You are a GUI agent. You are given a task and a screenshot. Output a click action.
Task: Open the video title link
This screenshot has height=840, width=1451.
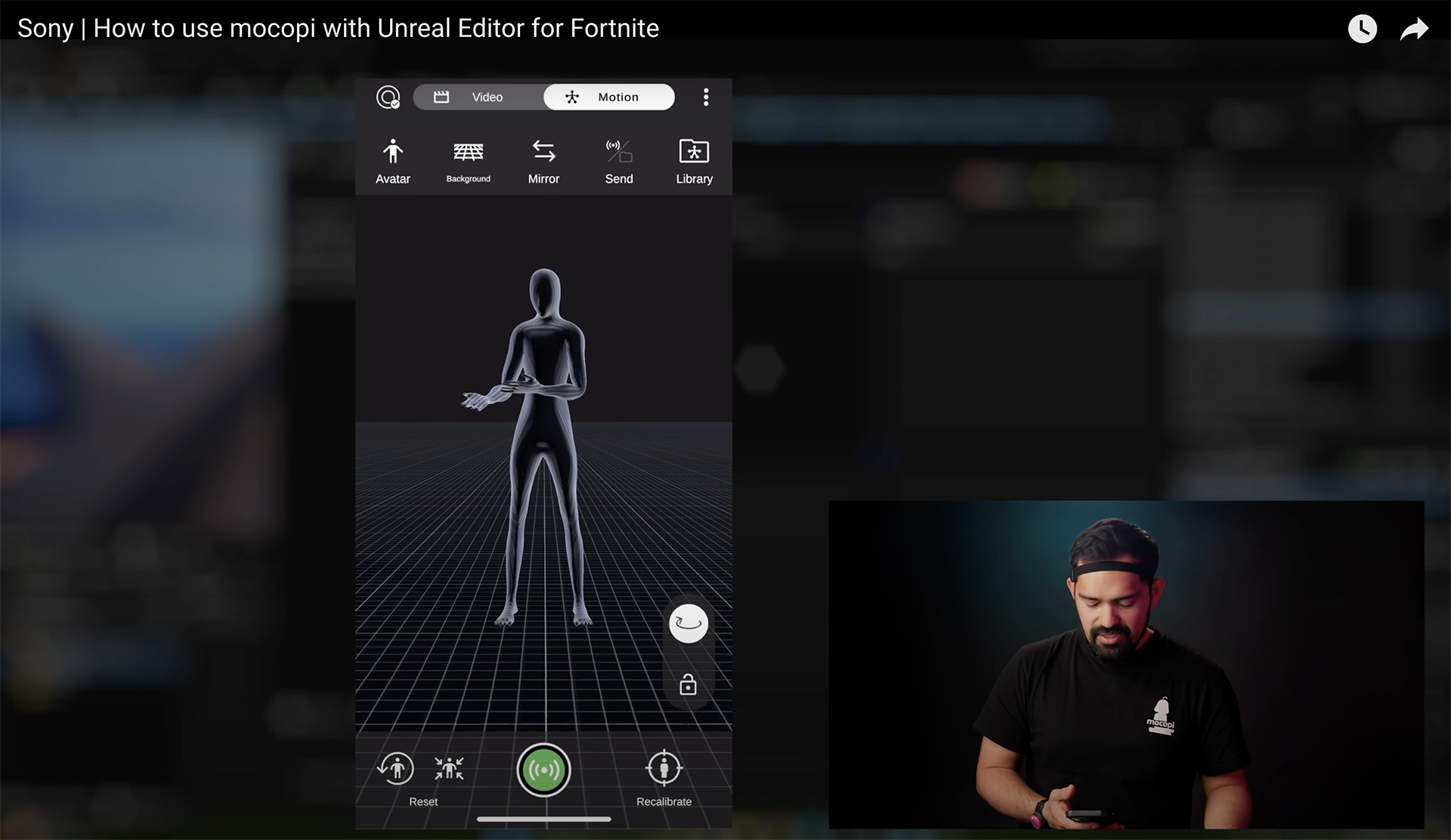click(x=338, y=29)
